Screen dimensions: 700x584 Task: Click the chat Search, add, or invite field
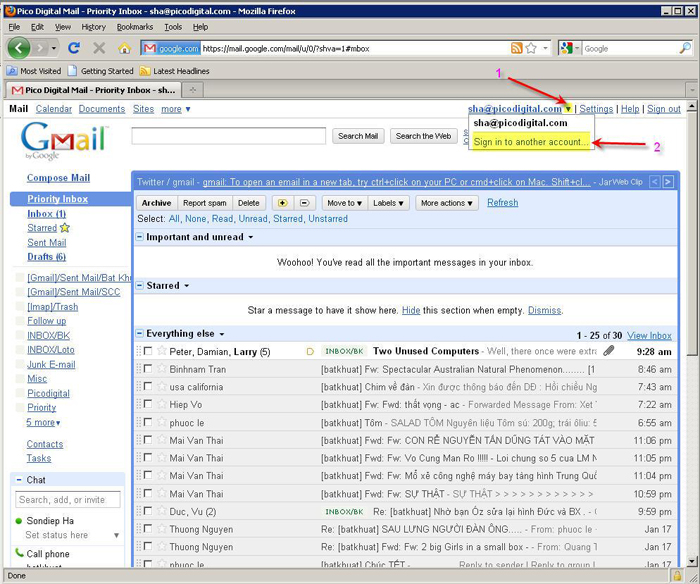click(68, 500)
